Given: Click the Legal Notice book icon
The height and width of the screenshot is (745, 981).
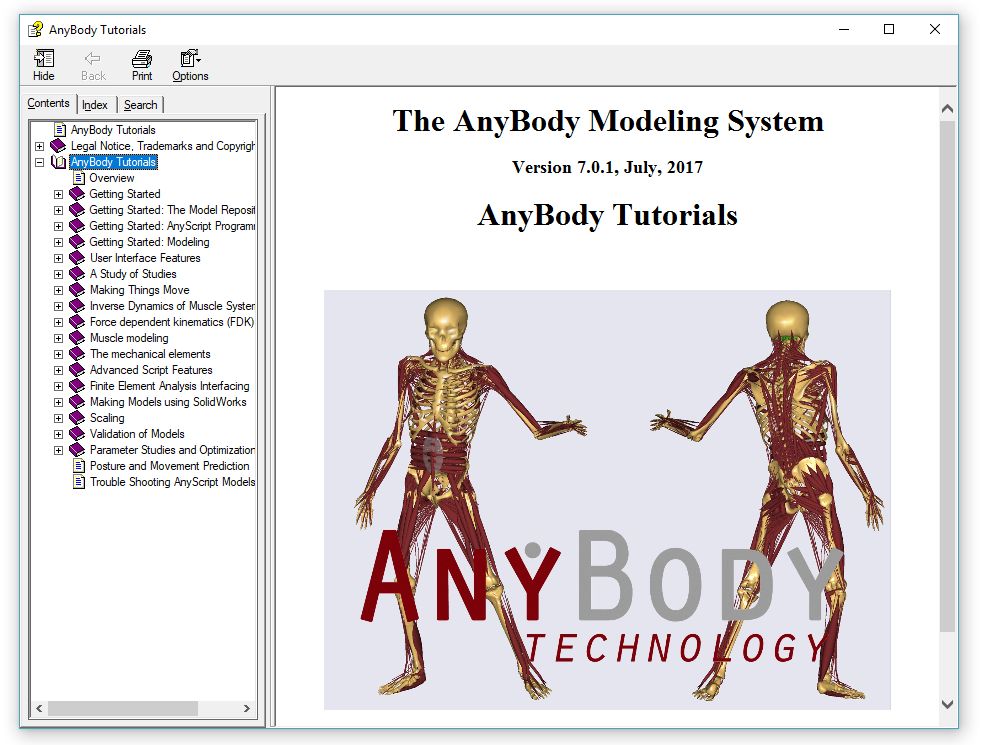Looking at the screenshot, I should pyautogui.click(x=58, y=146).
